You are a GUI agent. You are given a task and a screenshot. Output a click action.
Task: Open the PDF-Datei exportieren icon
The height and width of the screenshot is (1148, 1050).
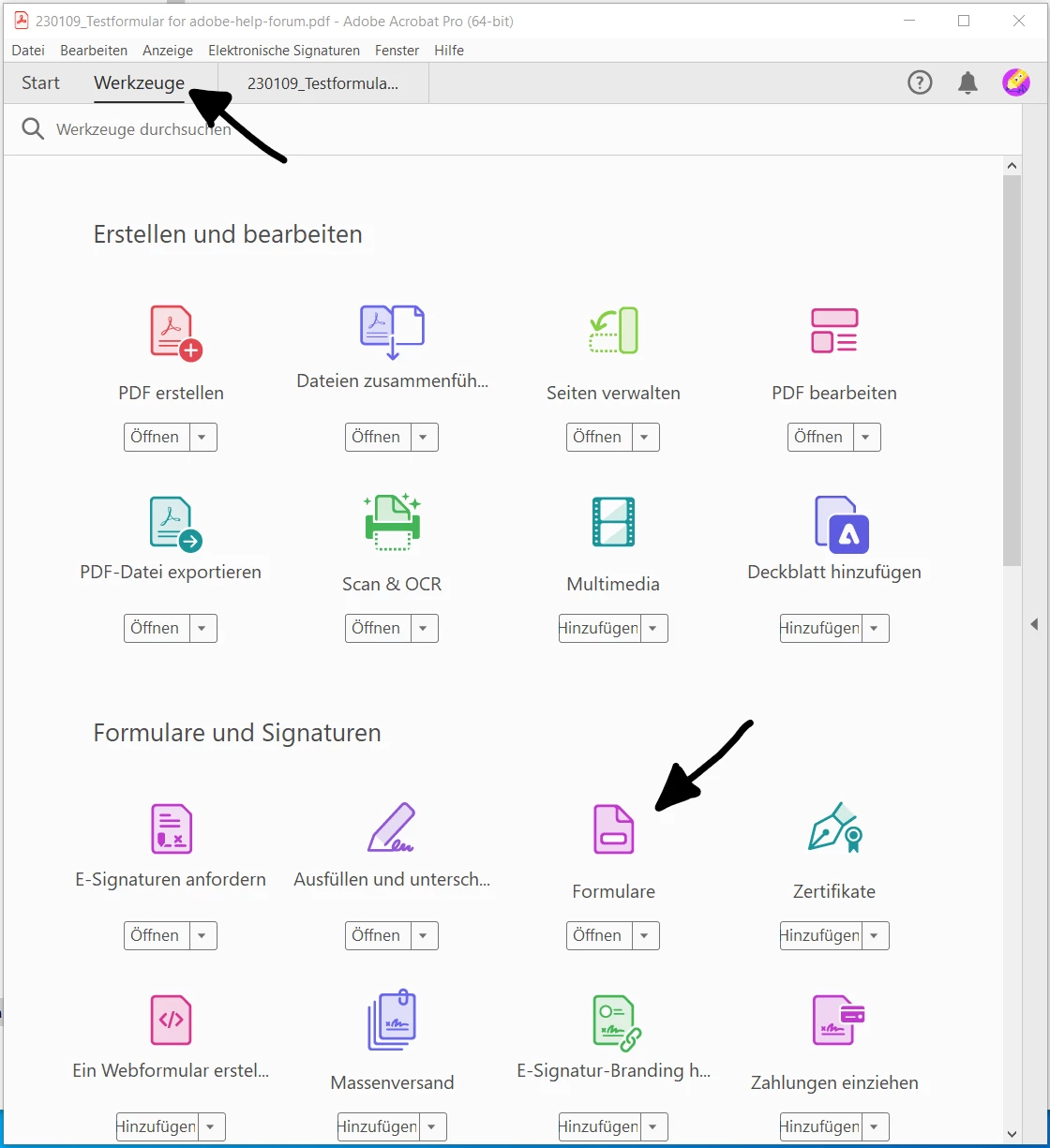click(x=176, y=524)
